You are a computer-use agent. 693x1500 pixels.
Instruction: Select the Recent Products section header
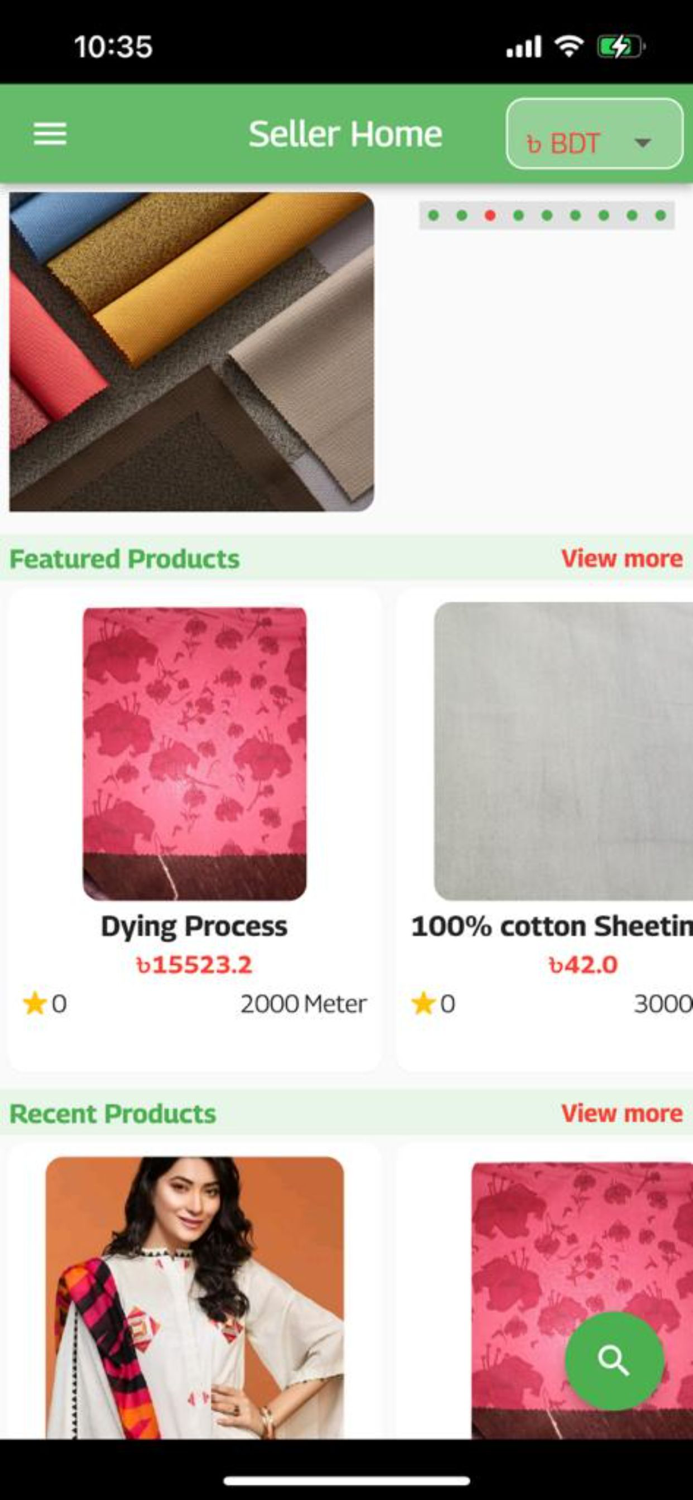(110, 1113)
